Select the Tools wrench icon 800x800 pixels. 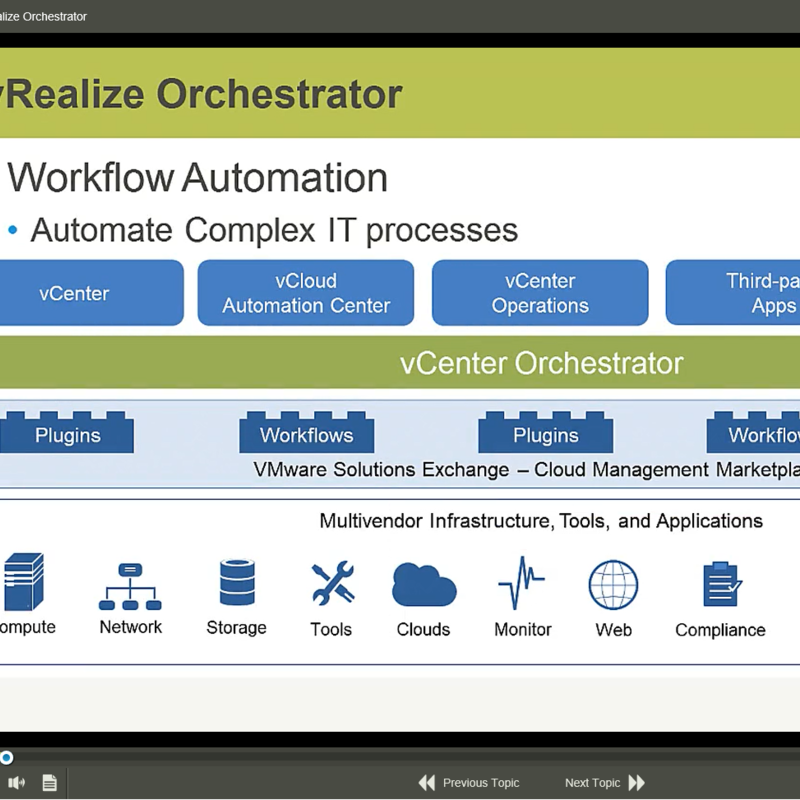(331, 584)
